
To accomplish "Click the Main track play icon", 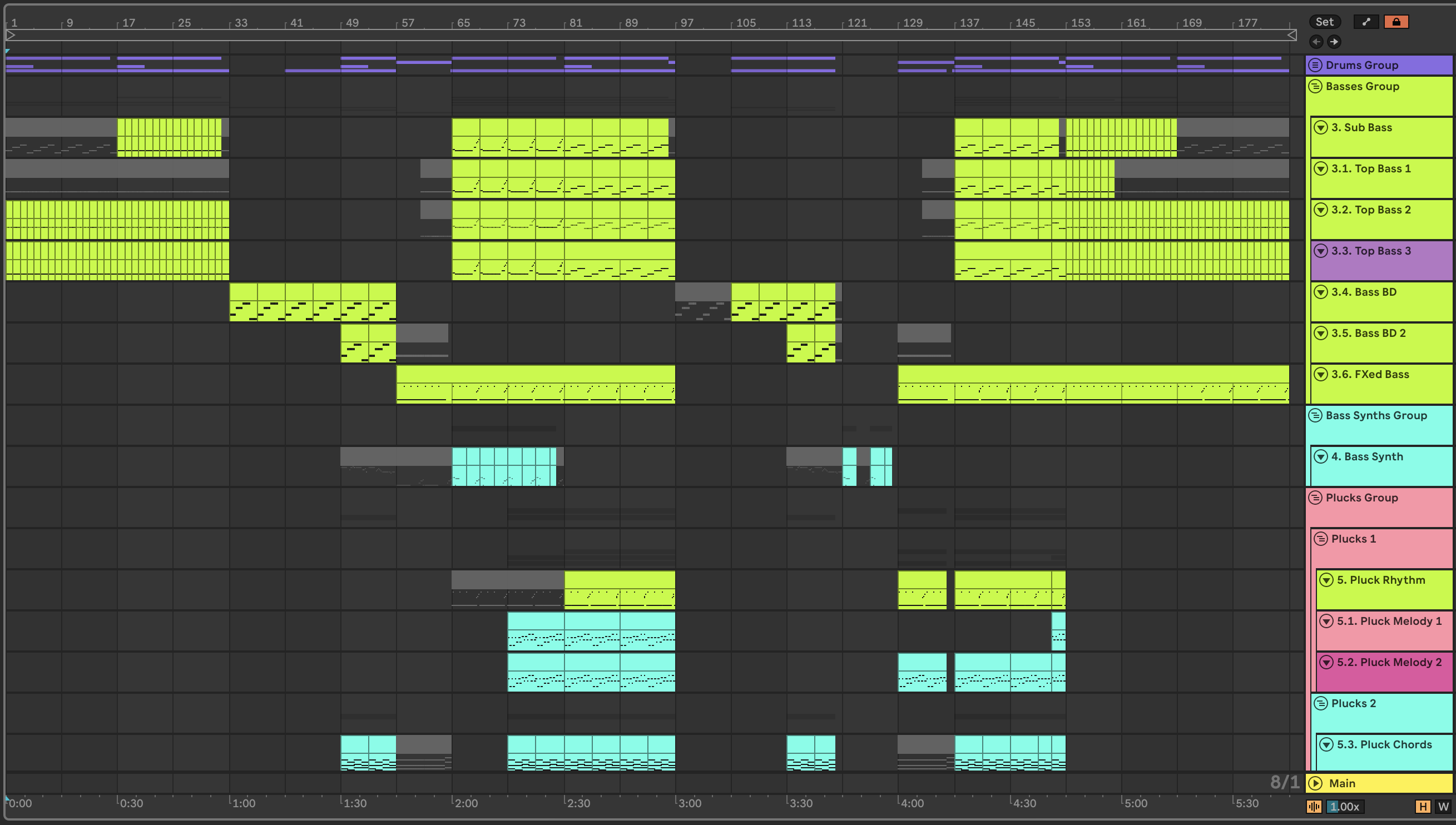I will point(1315,783).
